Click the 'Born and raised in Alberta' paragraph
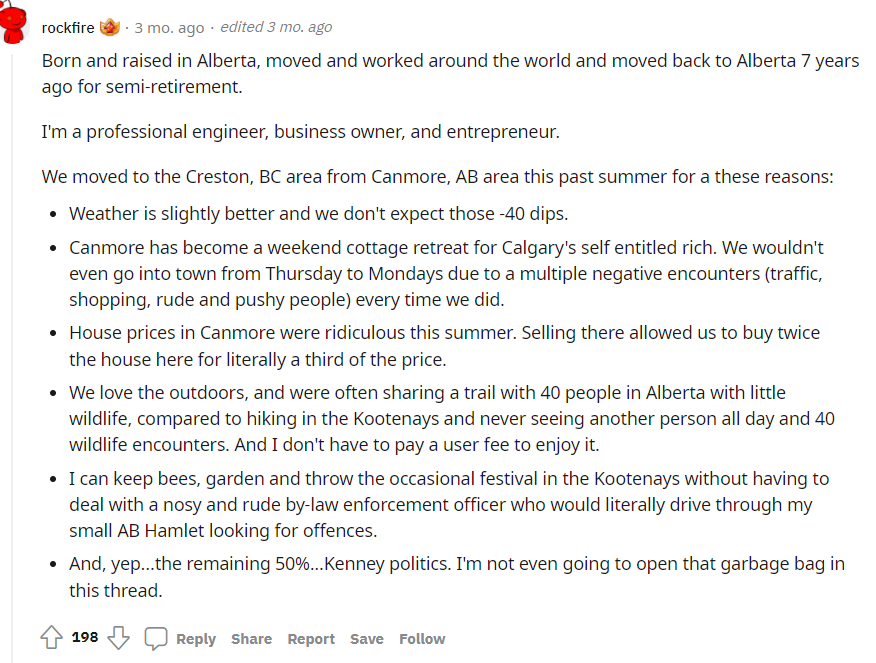876x663 pixels. click(450, 73)
